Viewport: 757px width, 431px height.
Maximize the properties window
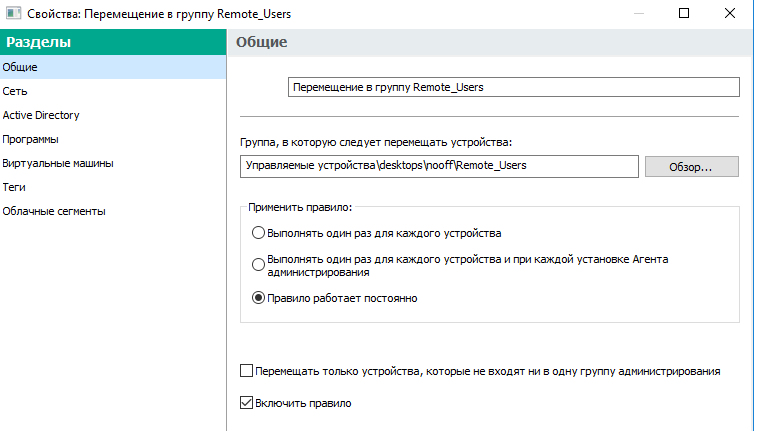pyautogui.click(x=685, y=14)
